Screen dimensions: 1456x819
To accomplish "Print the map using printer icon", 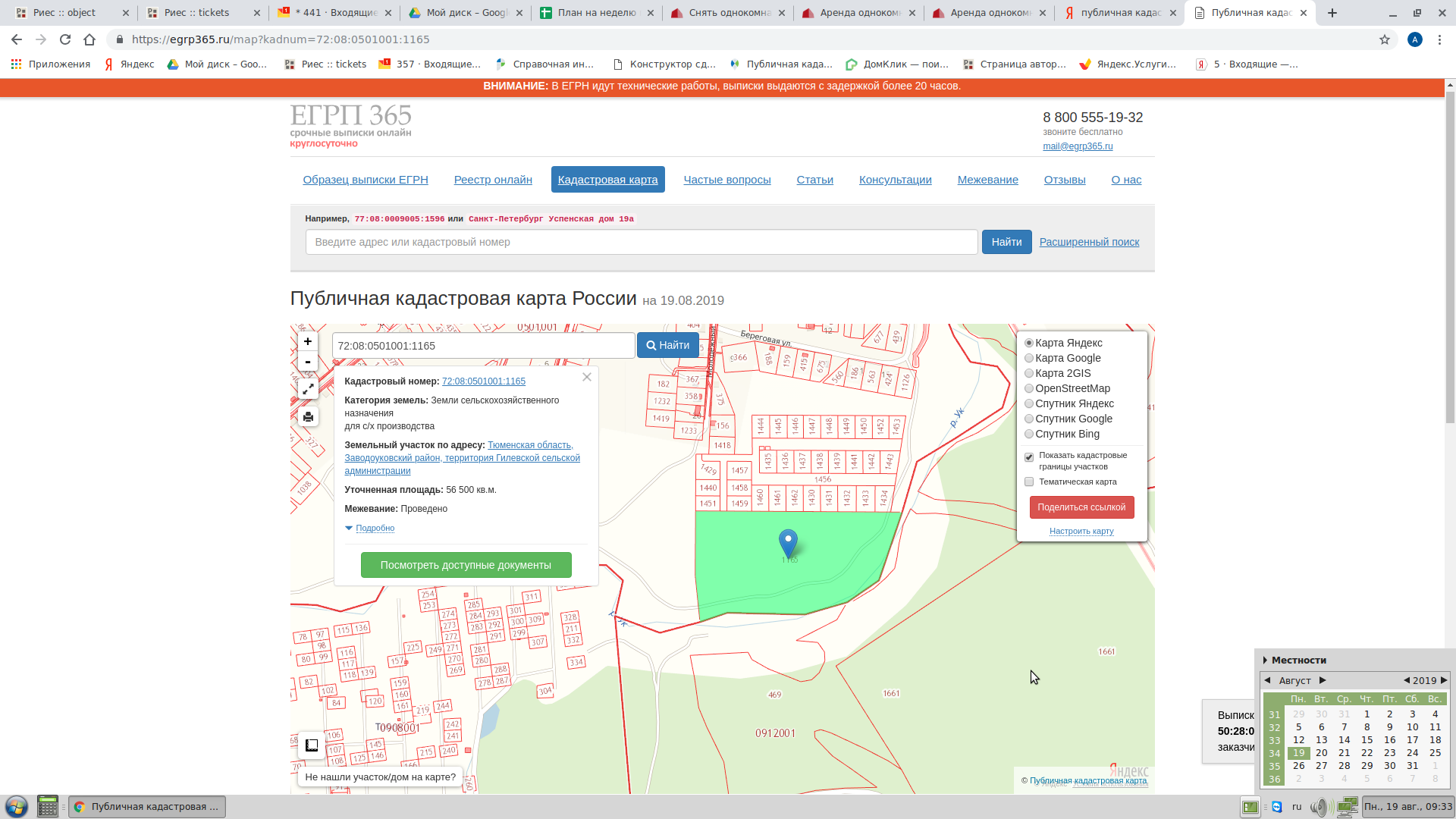I will (308, 416).
